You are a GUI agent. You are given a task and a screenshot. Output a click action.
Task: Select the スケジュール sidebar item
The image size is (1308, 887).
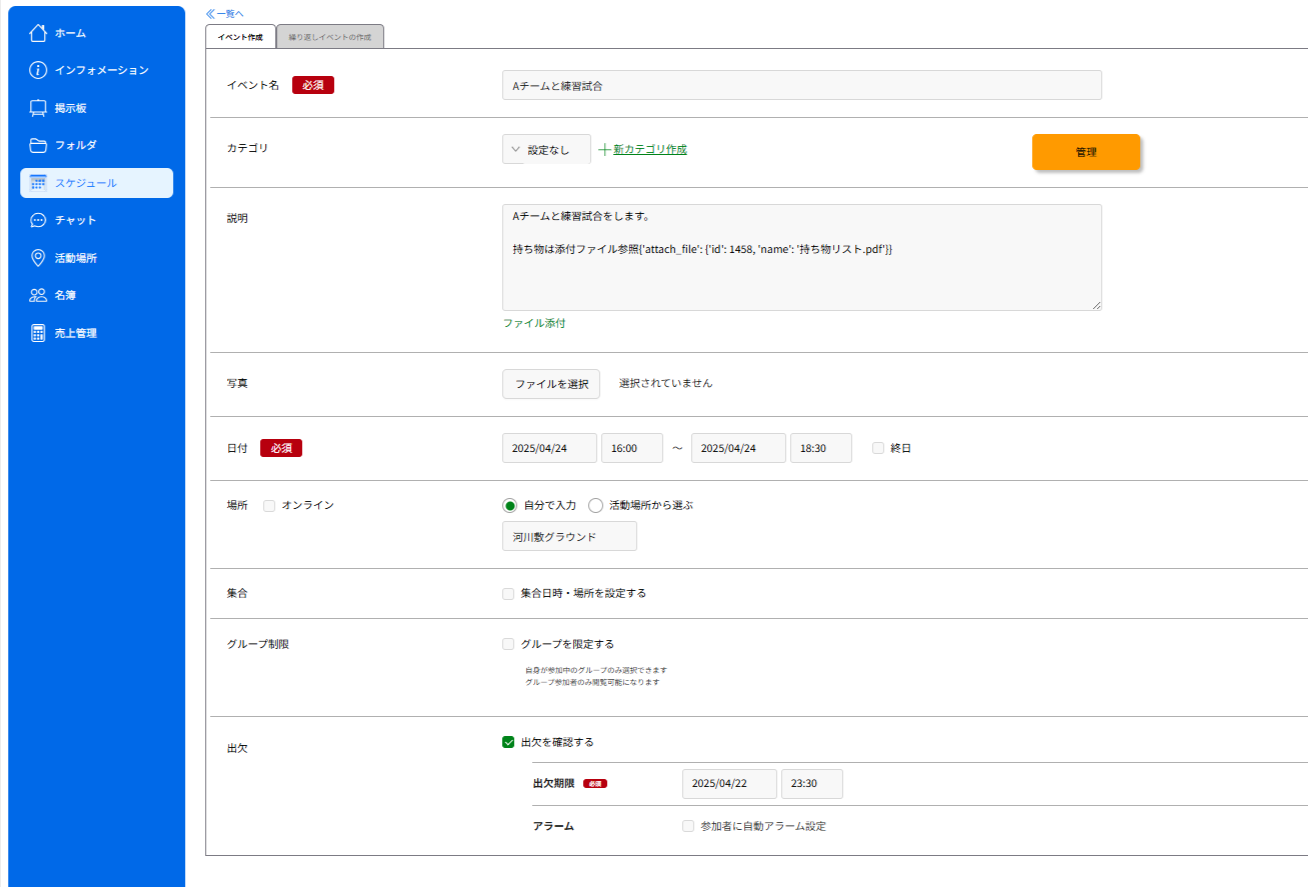point(96,183)
